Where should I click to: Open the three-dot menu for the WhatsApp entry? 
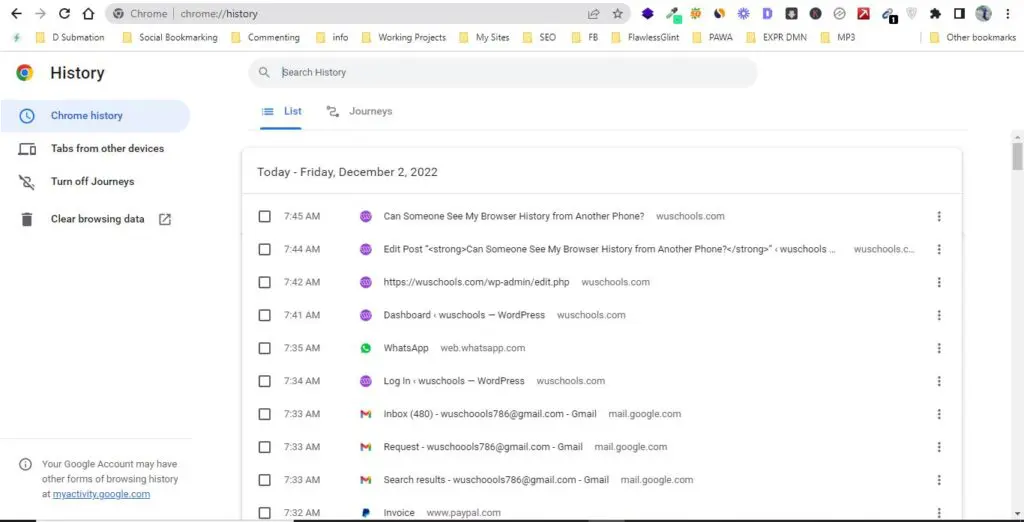(939, 348)
